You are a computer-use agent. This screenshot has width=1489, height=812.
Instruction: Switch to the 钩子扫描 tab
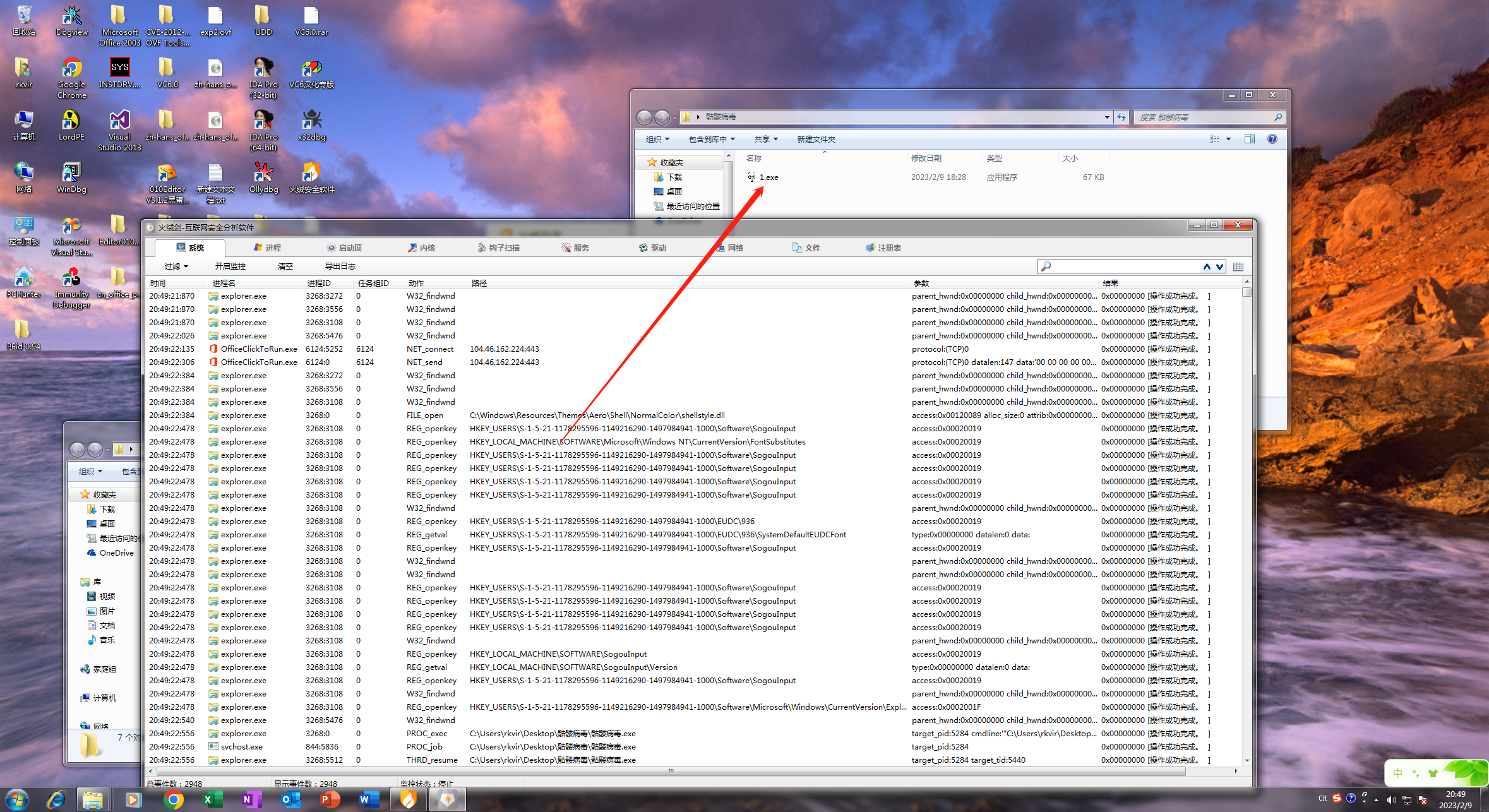pyautogui.click(x=498, y=248)
